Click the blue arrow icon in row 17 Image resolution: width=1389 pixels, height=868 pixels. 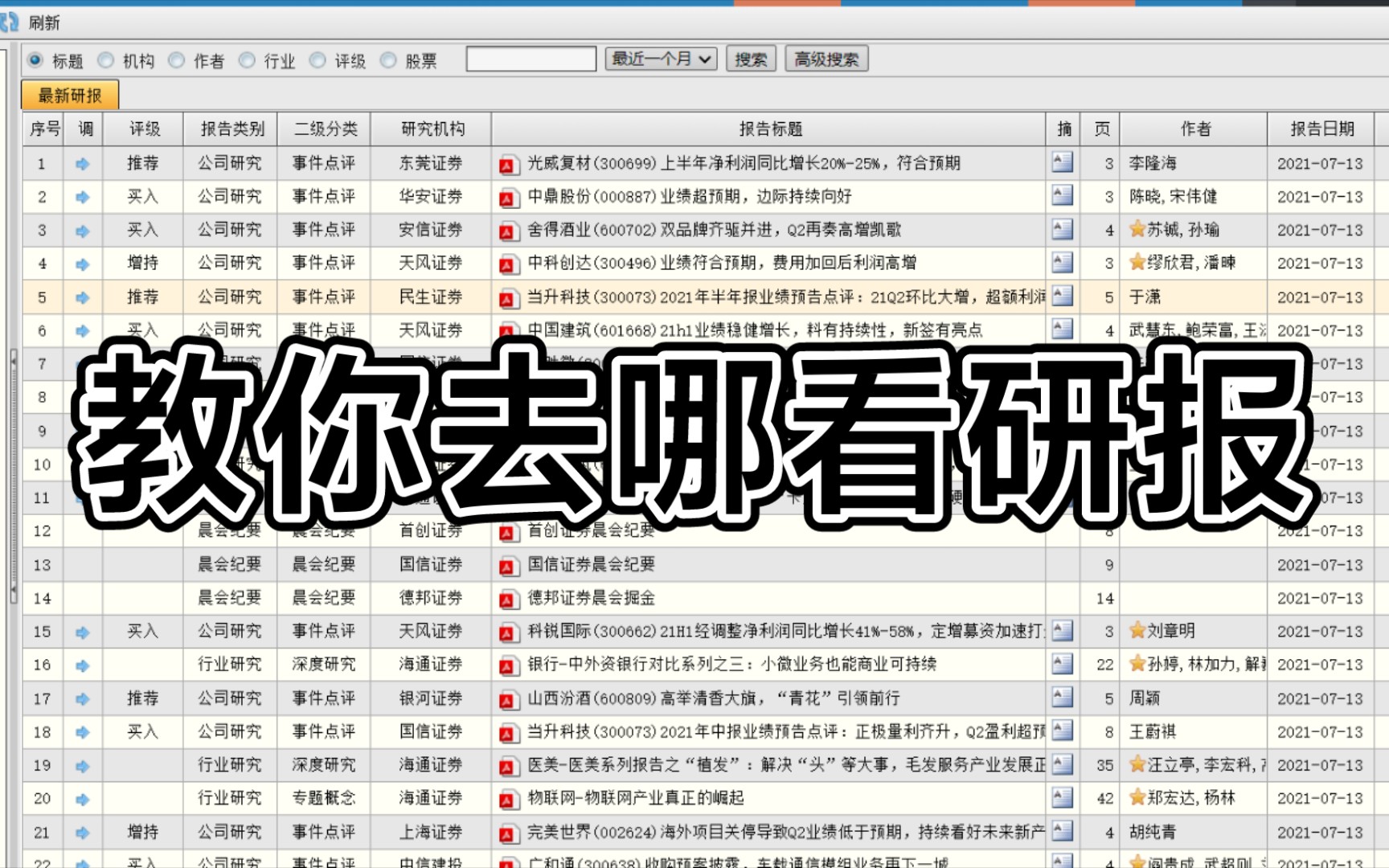click(x=83, y=699)
